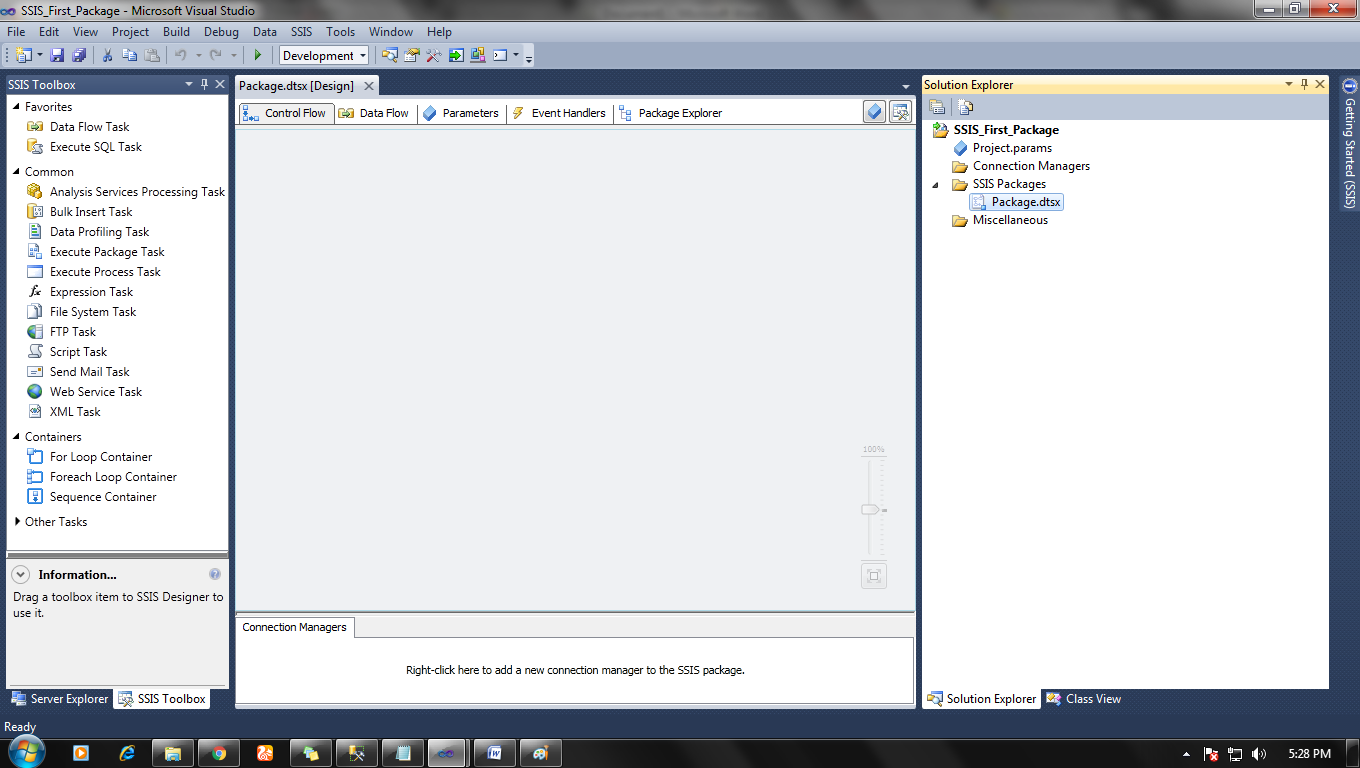Image resolution: width=1360 pixels, height=768 pixels.
Task: Select Connection Managers folder in Solution Explorer
Action: [1021, 166]
